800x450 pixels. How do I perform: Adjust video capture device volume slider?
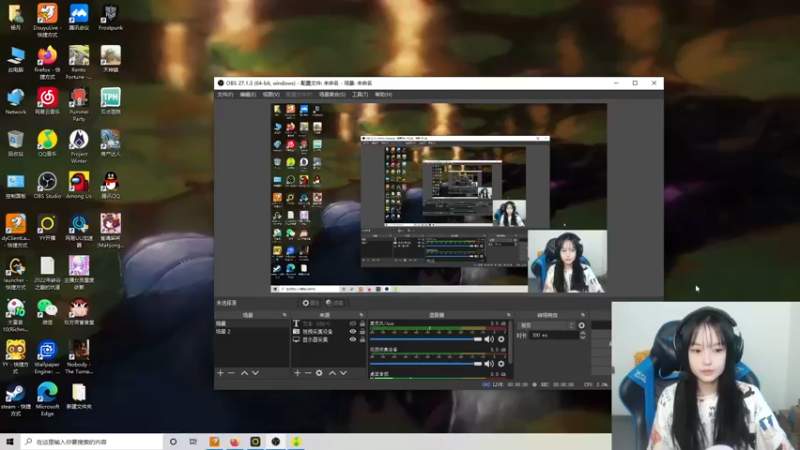(426, 364)
